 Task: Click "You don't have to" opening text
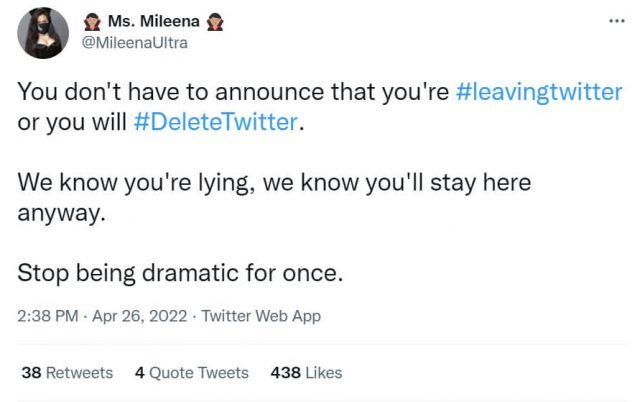pos(96,92)
